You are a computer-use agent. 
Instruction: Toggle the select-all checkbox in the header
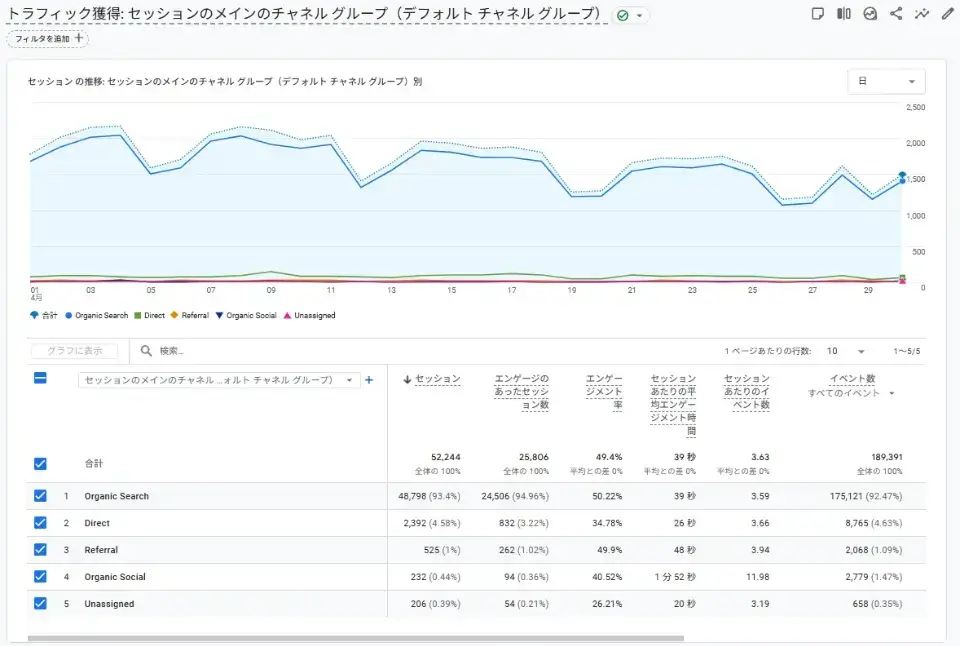tap(39, 377)
